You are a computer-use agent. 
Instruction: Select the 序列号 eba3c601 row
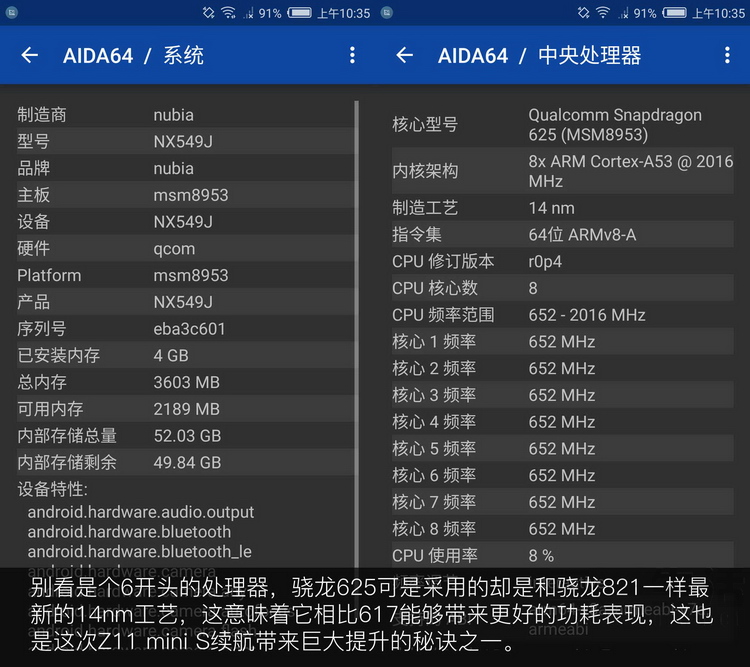[x=186, y=329]
